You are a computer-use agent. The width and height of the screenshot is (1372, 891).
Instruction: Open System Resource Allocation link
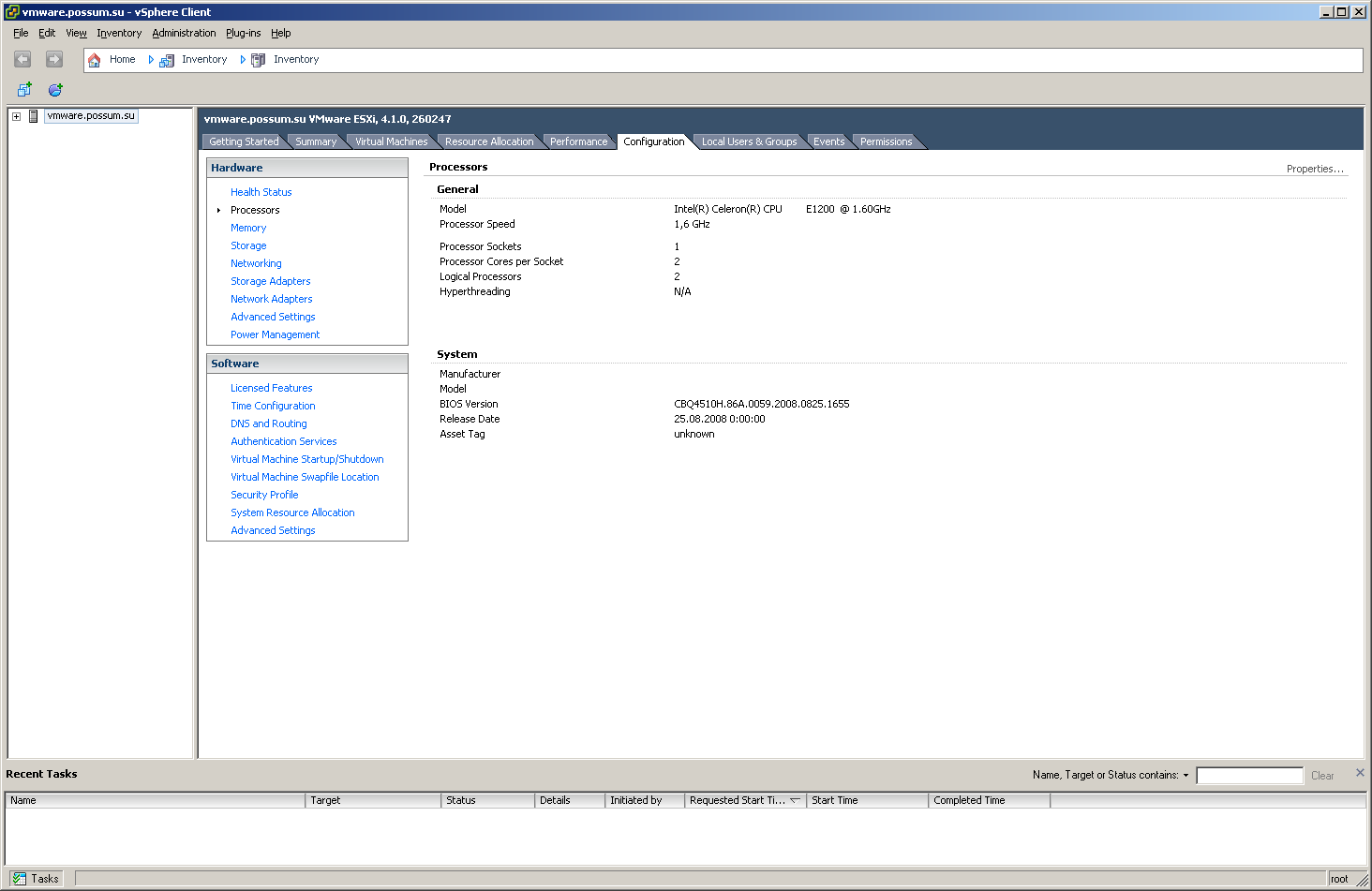[292, 512]
